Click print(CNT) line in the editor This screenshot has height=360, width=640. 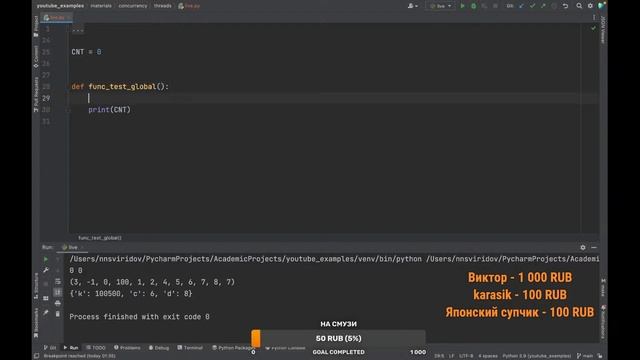109,110
